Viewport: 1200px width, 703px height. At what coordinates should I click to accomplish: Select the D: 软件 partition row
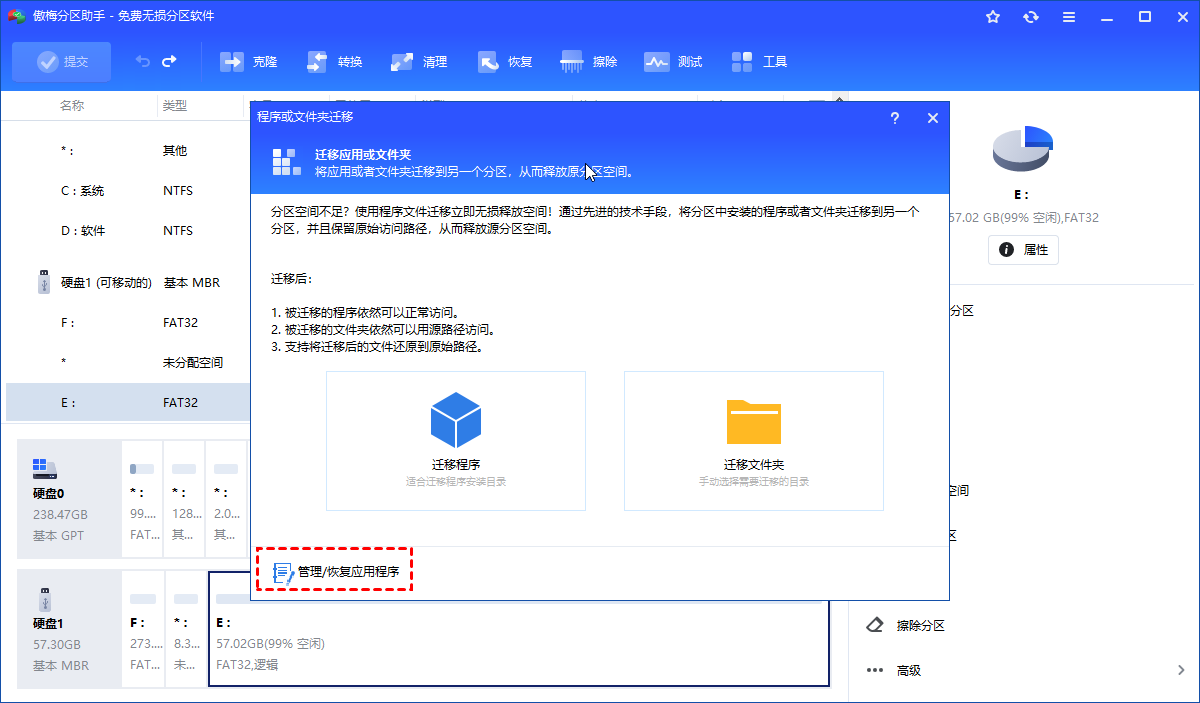click(x=126, y=230)
